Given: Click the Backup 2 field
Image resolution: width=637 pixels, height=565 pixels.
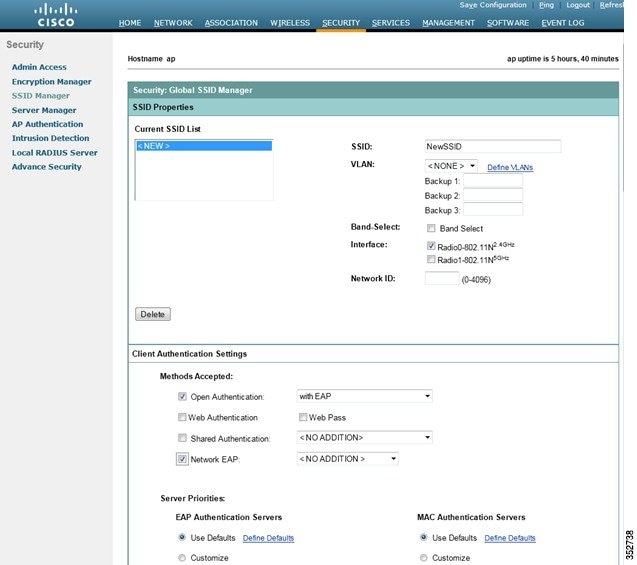Looking at the screenshot, I should 493,196.
